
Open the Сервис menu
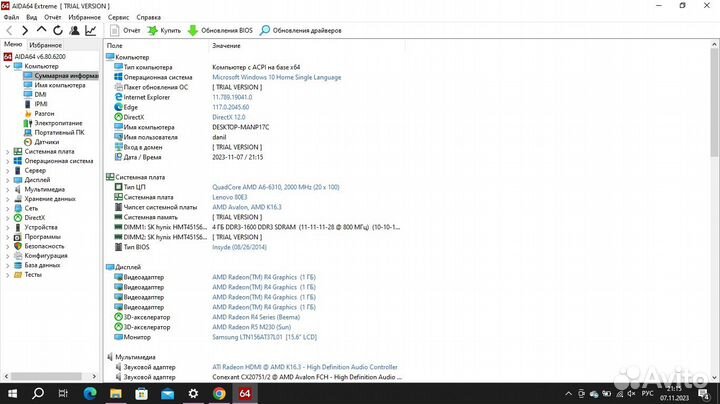tap(118, 17)
